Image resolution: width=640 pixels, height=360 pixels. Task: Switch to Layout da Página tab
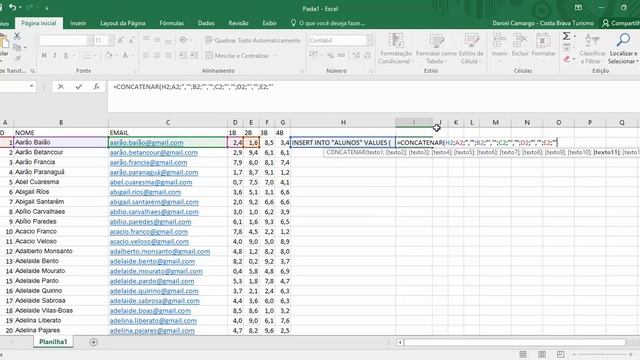pos(122,23)
